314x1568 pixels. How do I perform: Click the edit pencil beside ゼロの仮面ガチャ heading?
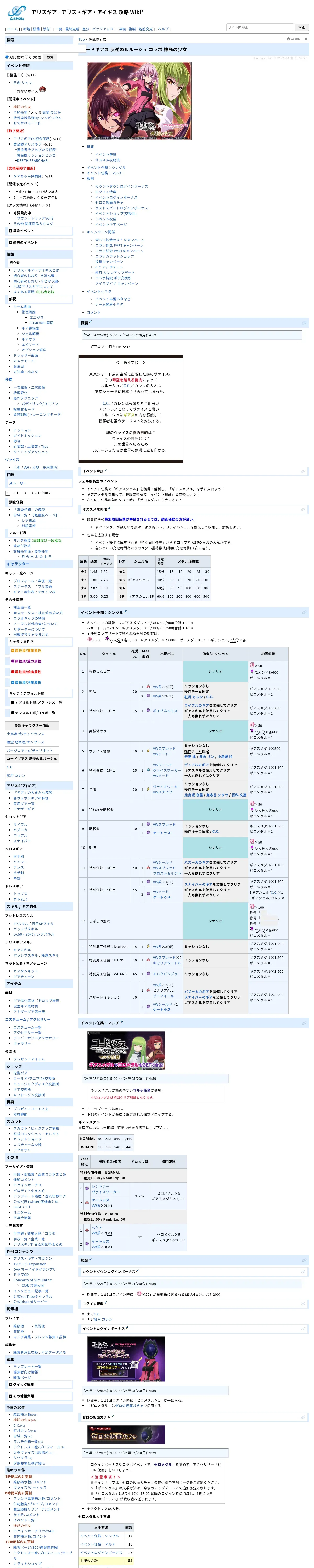[x=113, y=1416]
